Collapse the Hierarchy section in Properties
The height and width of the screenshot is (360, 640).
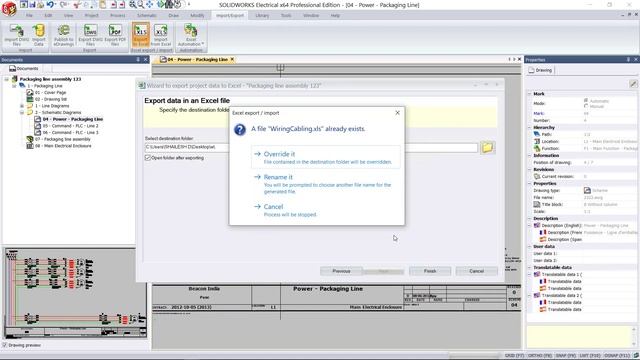tap(530, 127)
